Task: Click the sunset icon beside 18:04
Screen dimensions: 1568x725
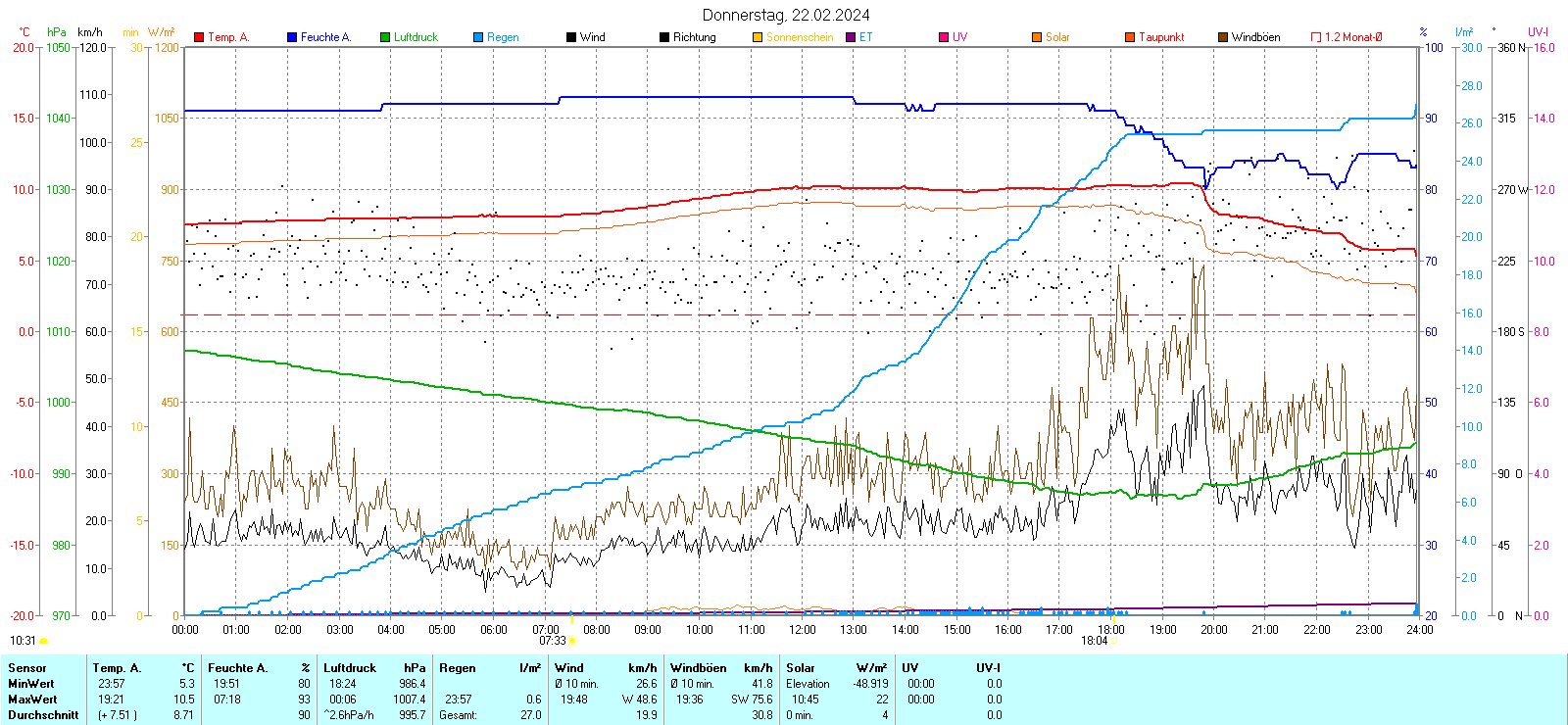Action: click(1114, 641)
